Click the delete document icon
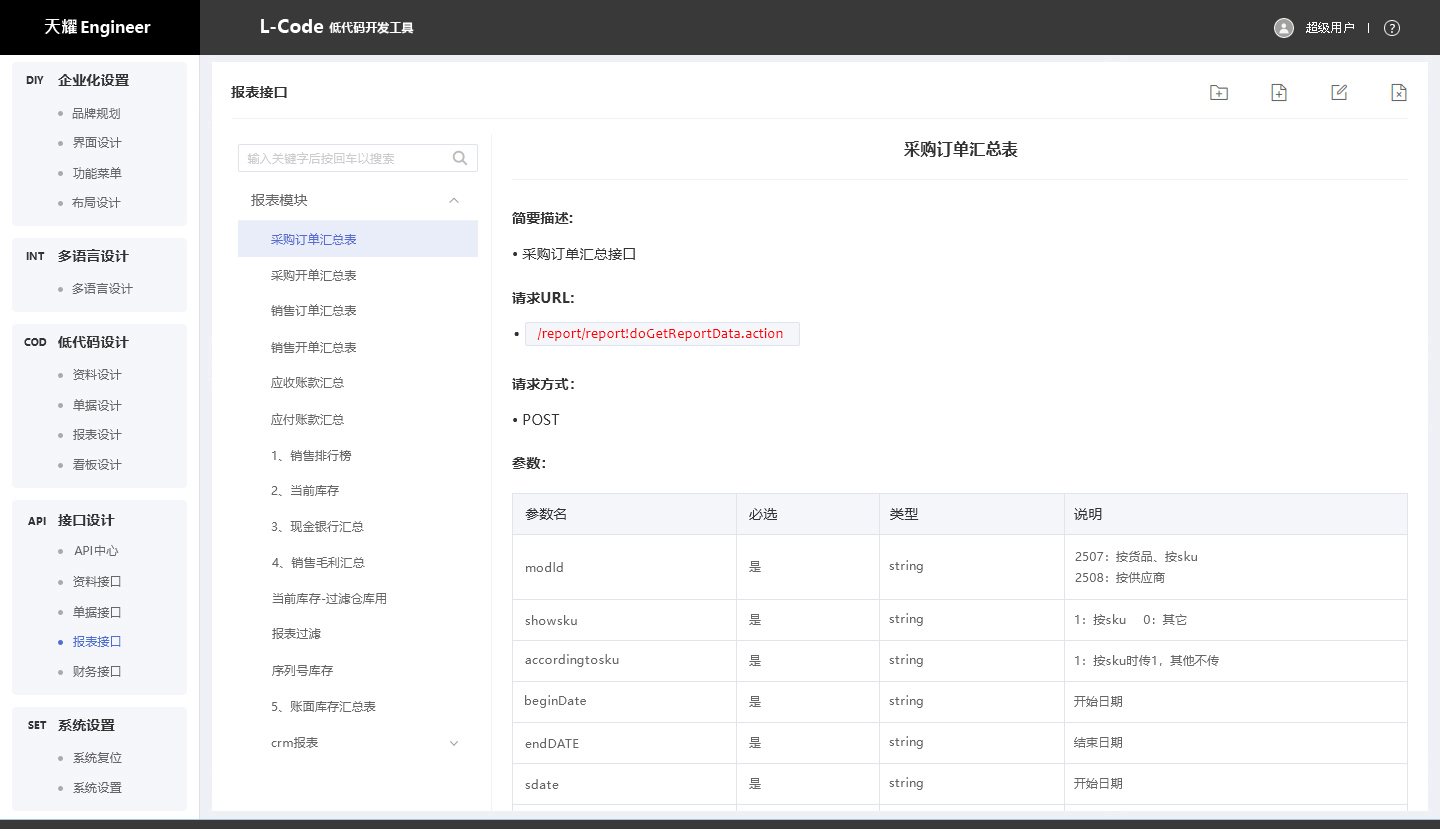Screen dimensions: 1440x829 pos(1399,93)
